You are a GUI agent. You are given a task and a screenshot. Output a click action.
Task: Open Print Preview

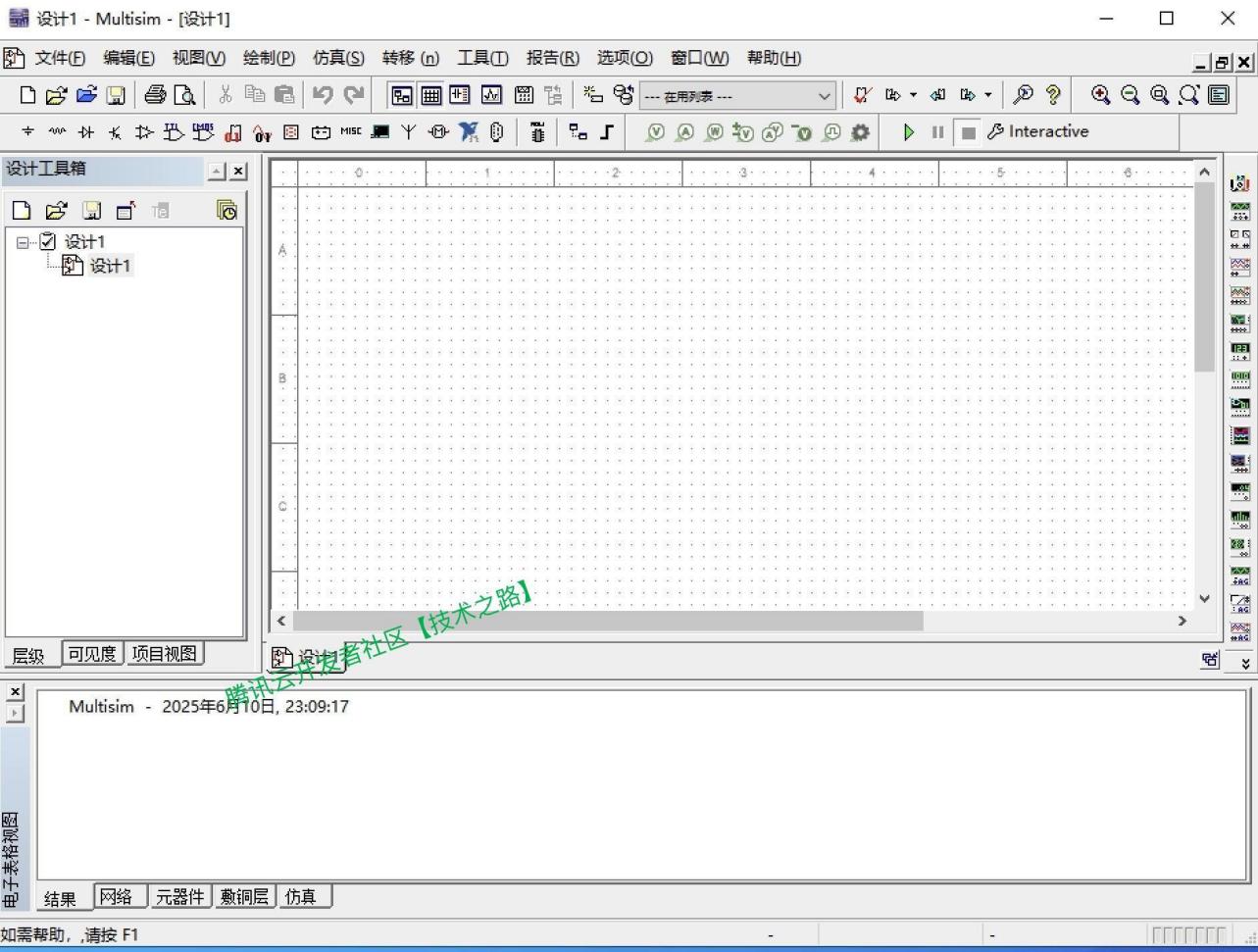tap(184, 95)
